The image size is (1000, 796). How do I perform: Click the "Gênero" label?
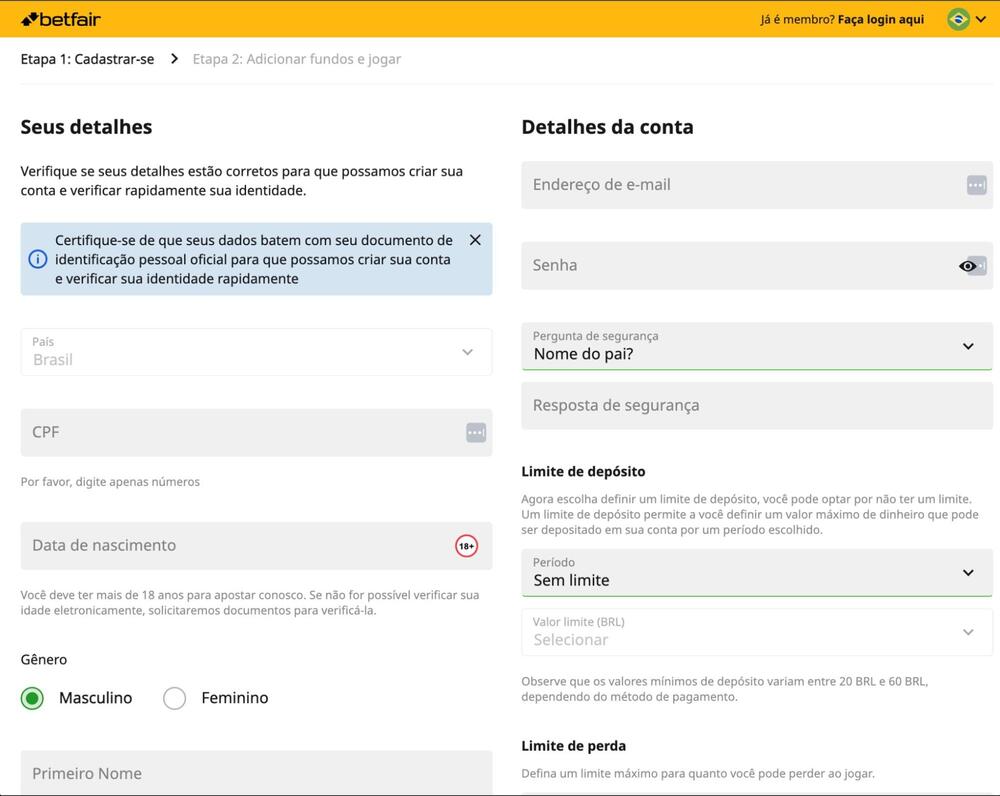click(x=43, y=660)
